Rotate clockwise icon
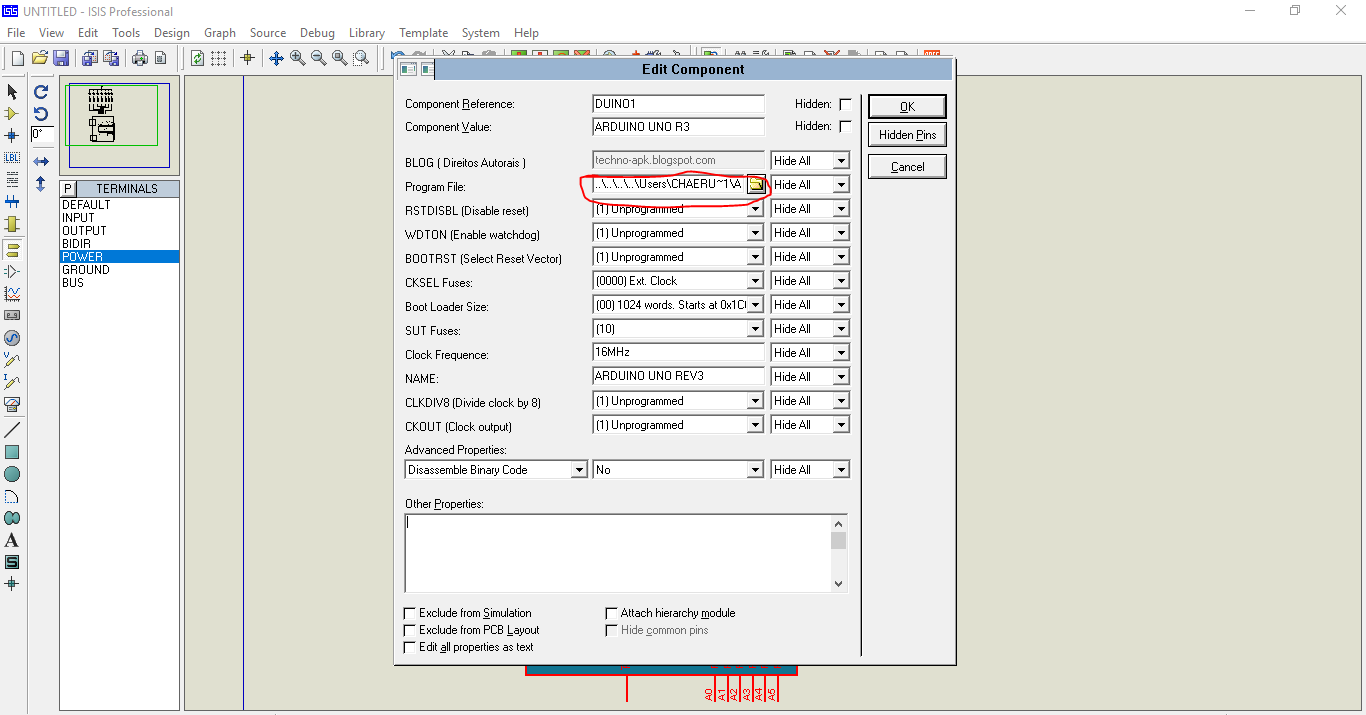 pos(41,91)
